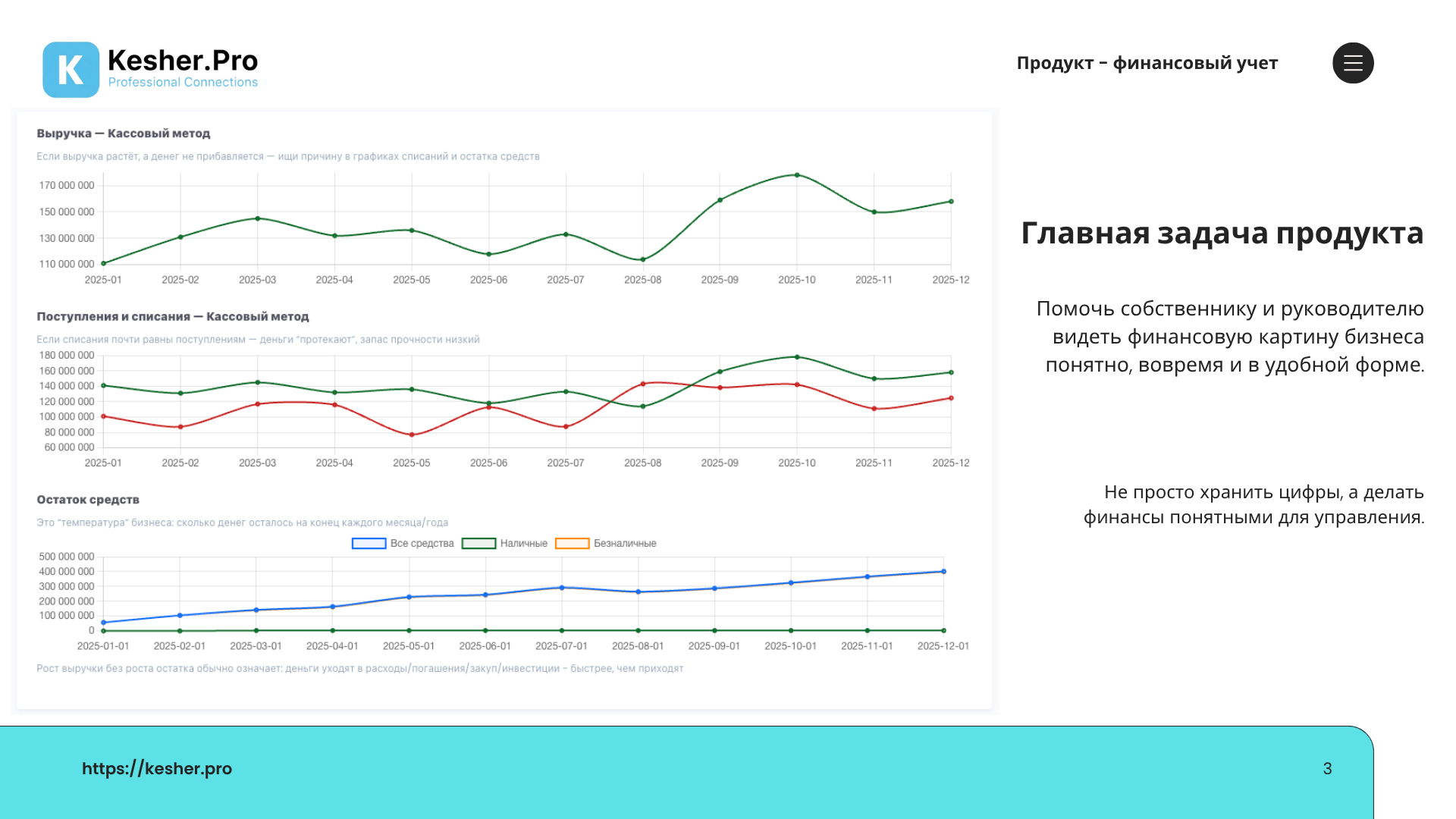Image resolution: width=1456 pixels, height=819 pixels.
Task: Click the '500 000 000' axis label
Action: [67, 557]
